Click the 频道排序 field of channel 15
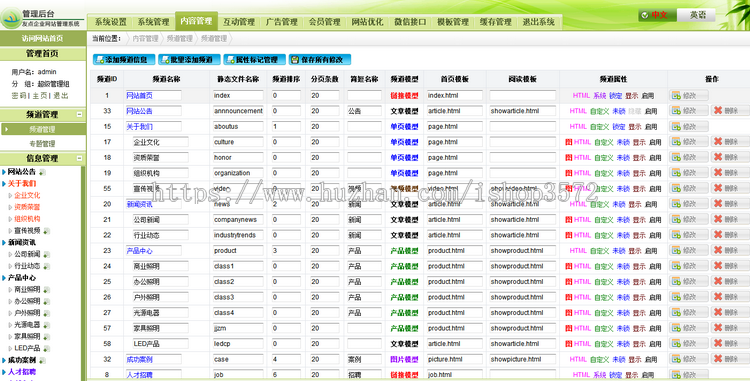This screenshot has height=381, width=750. tap(286, 127)
